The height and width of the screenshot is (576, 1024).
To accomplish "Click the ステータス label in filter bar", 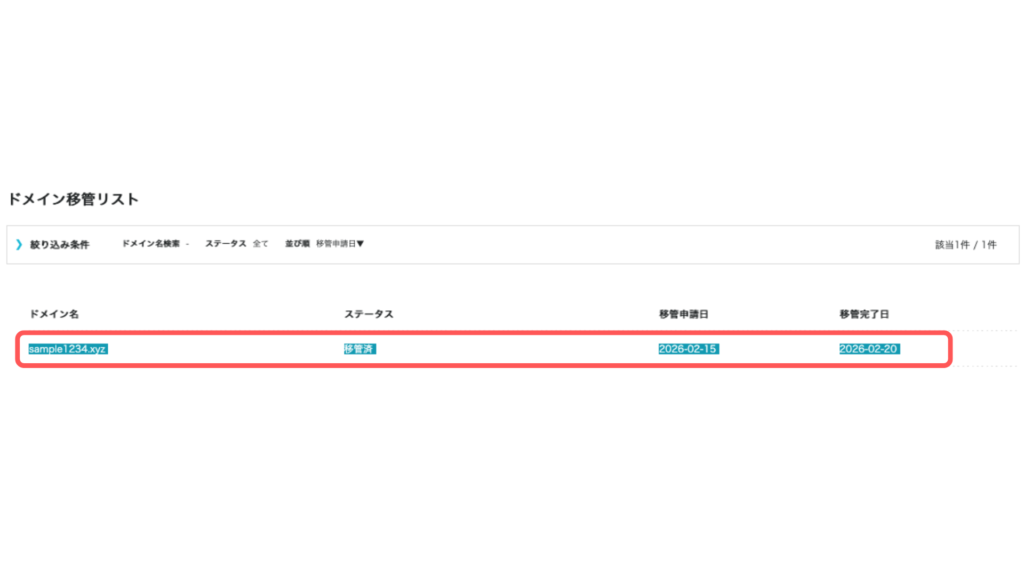I will (x=225, y=244).
